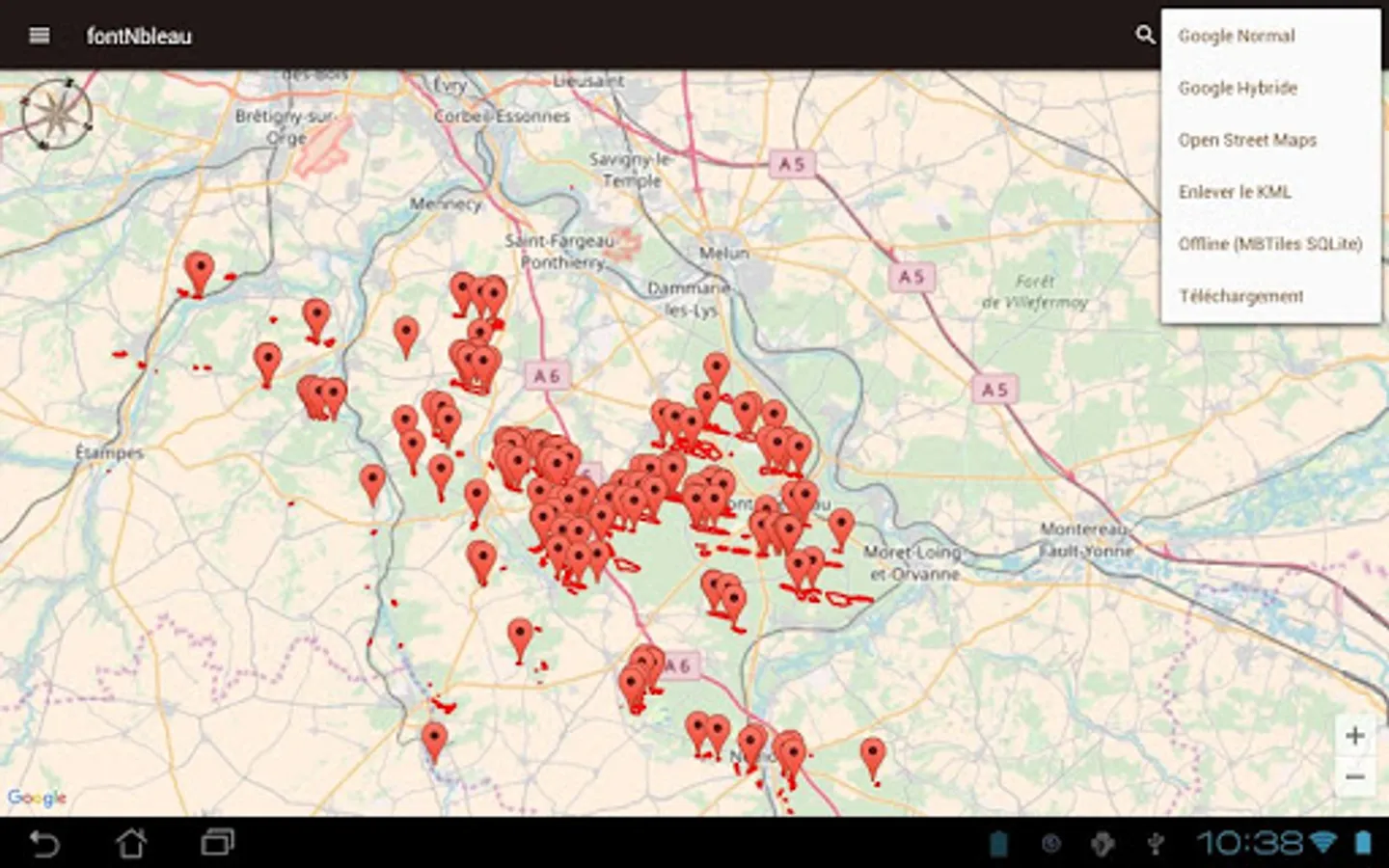
Task: Select Enlever le KML option
Action: point(1270,192)
